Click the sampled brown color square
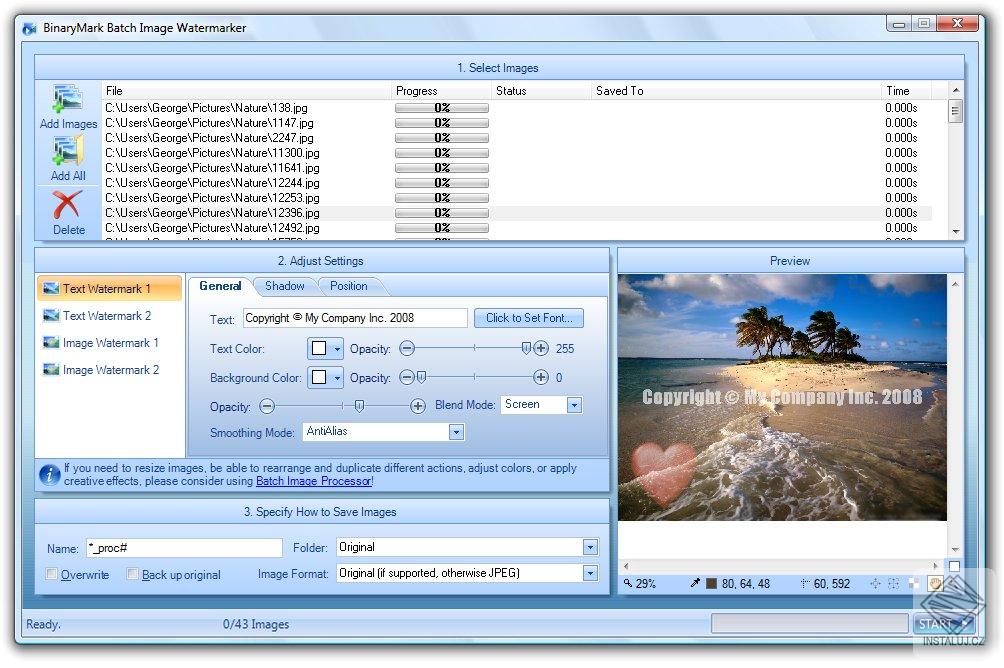This screenshot has width=1004, height=668. (x=711, y=583)
